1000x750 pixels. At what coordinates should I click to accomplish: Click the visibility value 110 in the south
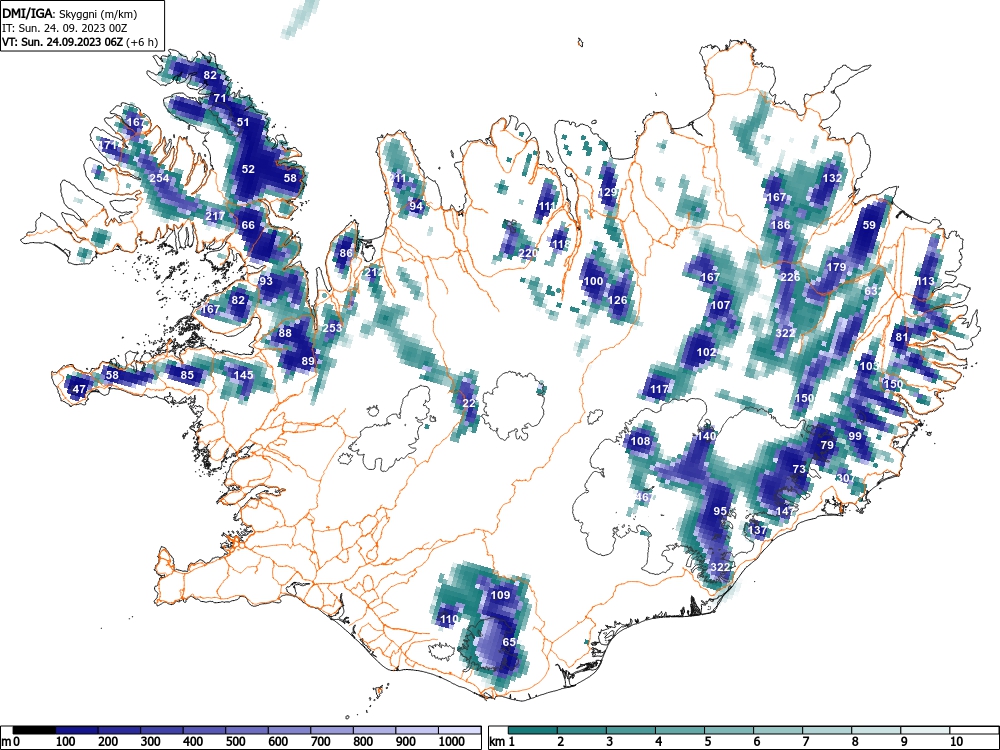point(449,619)
